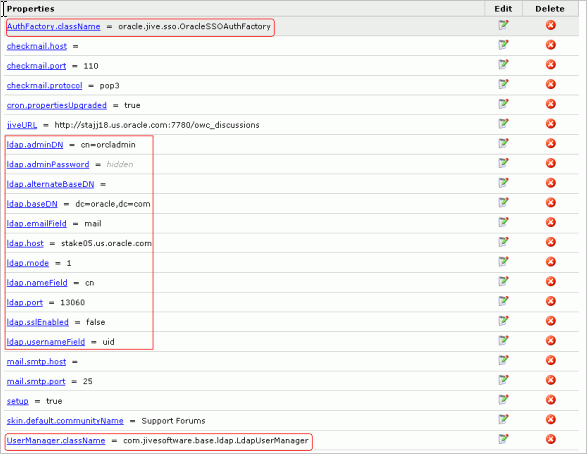Viewport: 587px width, 454px height.
Task: Edit the ldap.baseDN property
Action: pos(504,202)
